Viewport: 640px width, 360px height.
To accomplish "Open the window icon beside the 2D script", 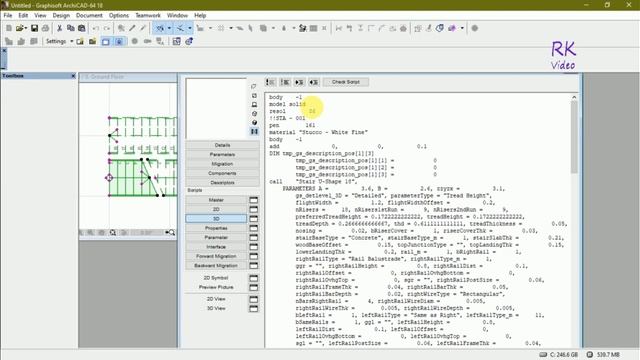I will 253,209.
